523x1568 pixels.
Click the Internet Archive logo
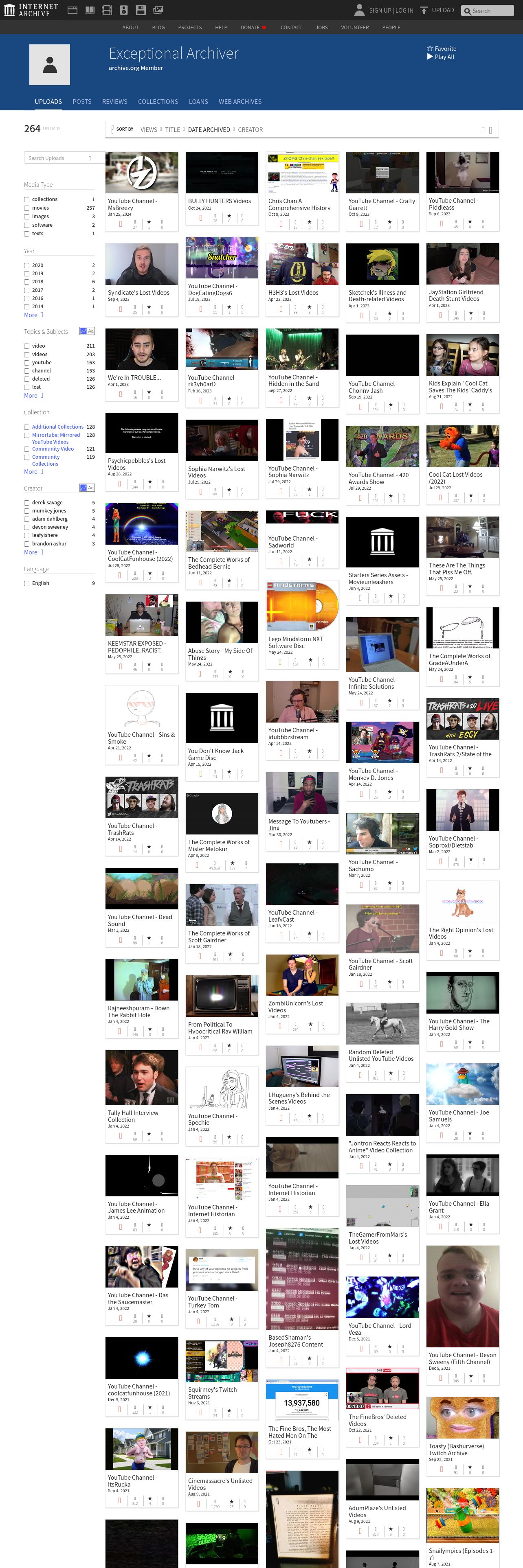31,10
